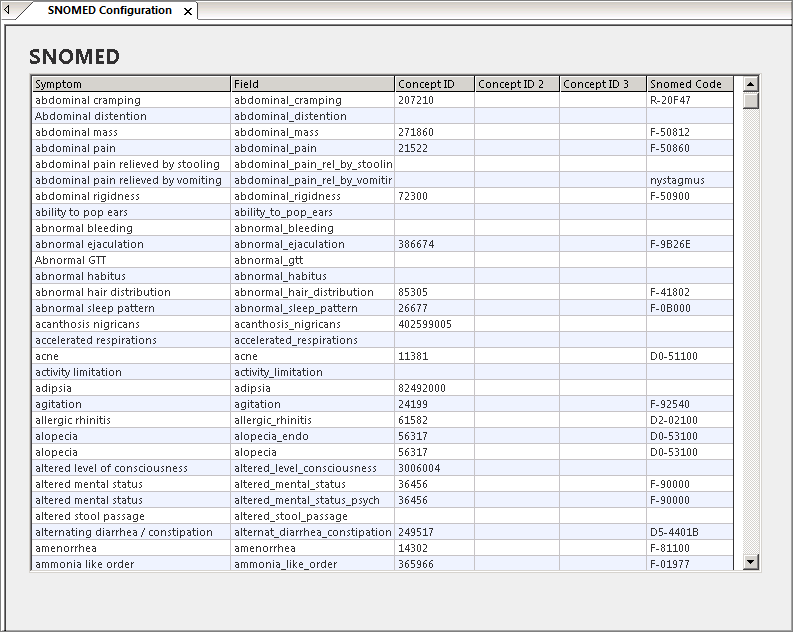This screenshot has height=632, width=793.
Task: Click the 'abnormal_hair_distribution' field cell
Action: (x=313, y=292)
